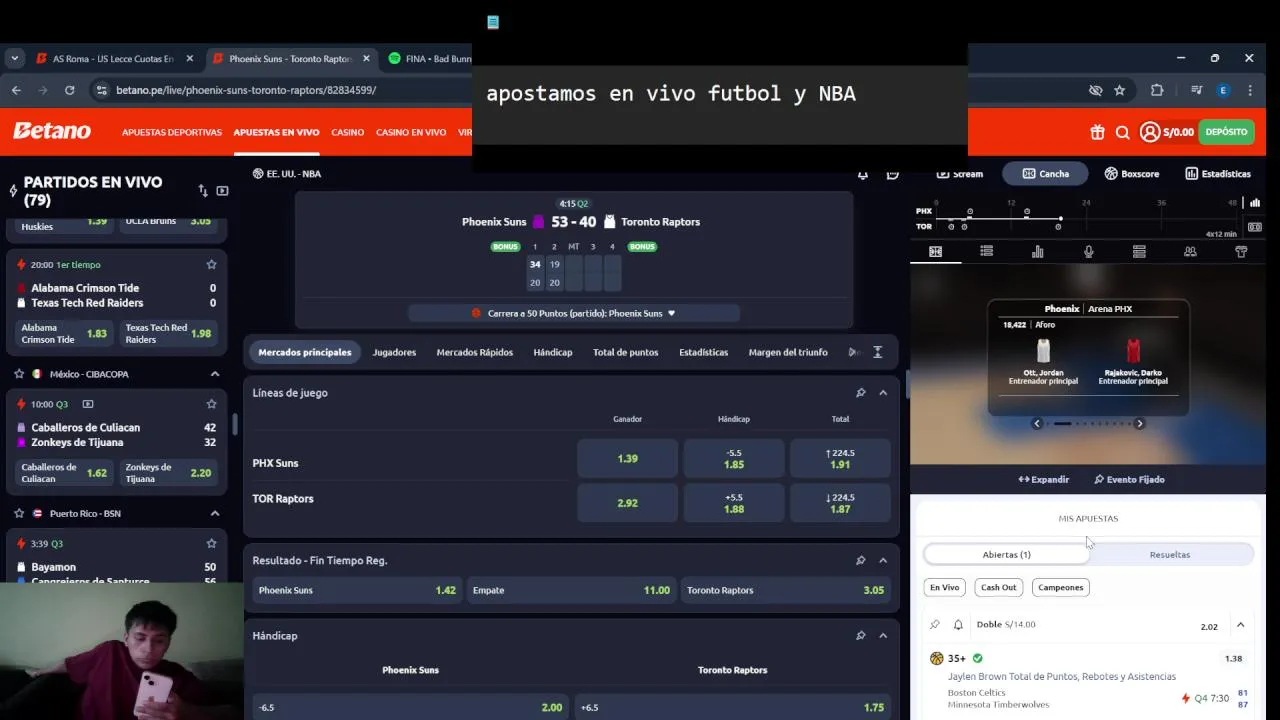Screen dimensions: 1280x720
Task: Click Expandir court view
Action: [1044, 480]
